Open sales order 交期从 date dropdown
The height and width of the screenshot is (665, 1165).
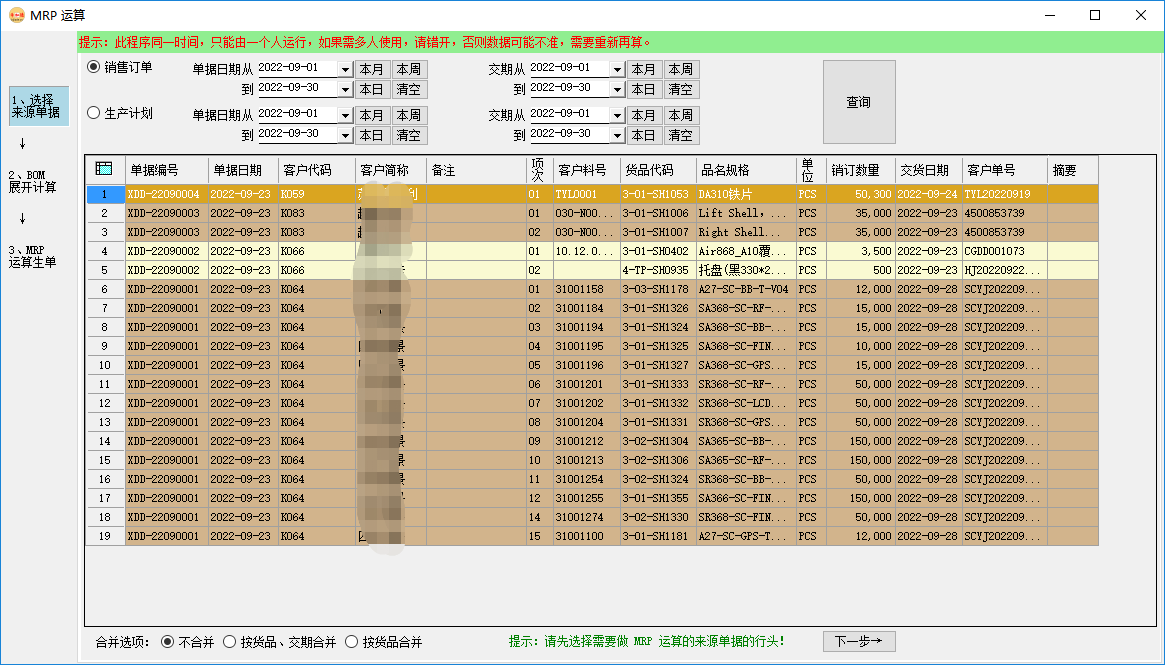(617, 70)
